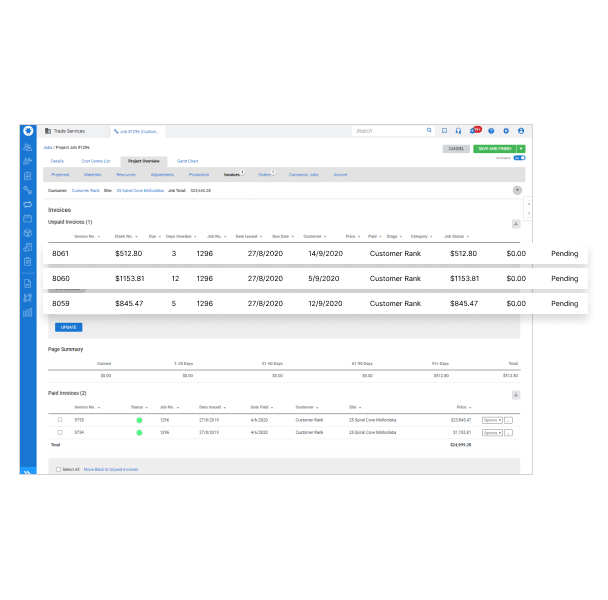Sort unpaid invoices by Job Status column
608x600 pixels.
click(456, 236)
